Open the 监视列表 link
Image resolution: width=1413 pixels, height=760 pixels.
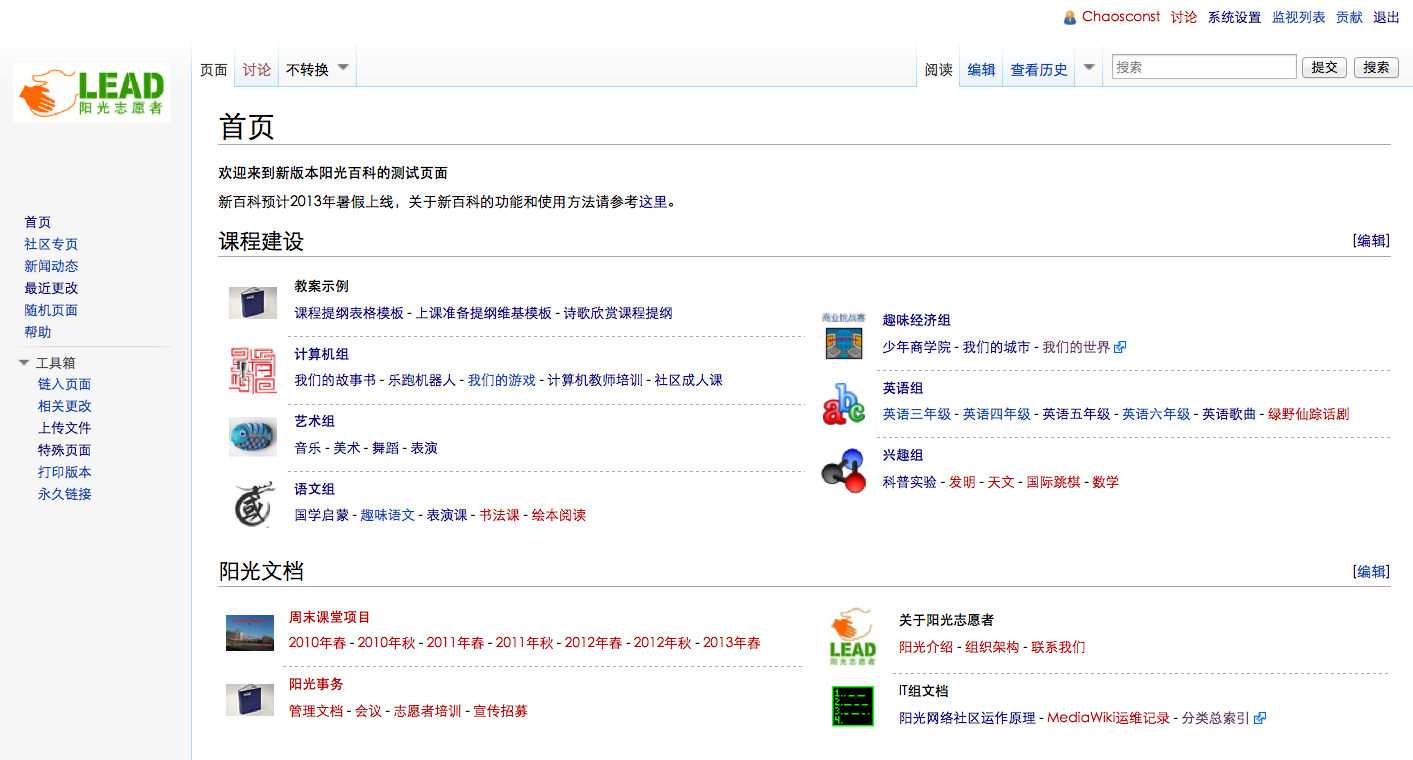[1299, 17]
